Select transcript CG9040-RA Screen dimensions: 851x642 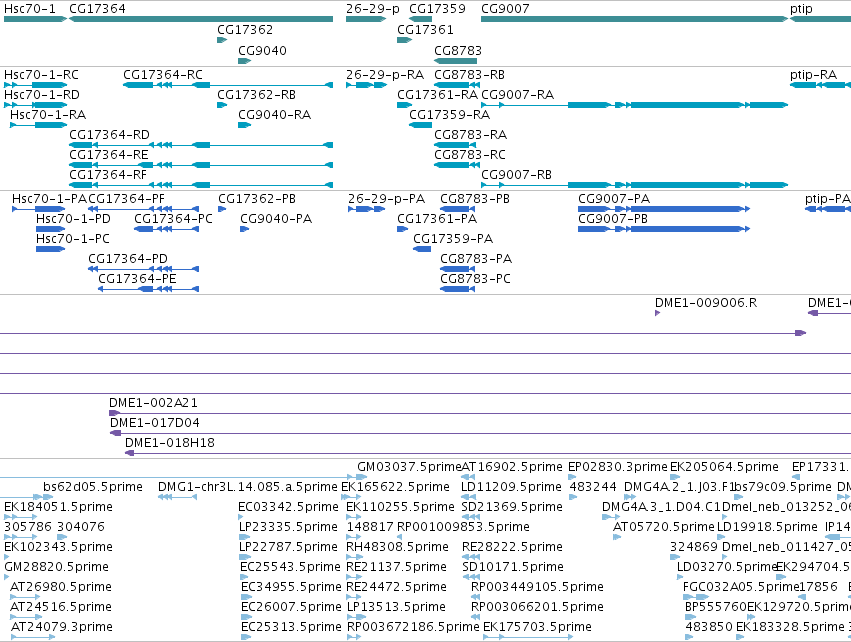coord(244,125)
